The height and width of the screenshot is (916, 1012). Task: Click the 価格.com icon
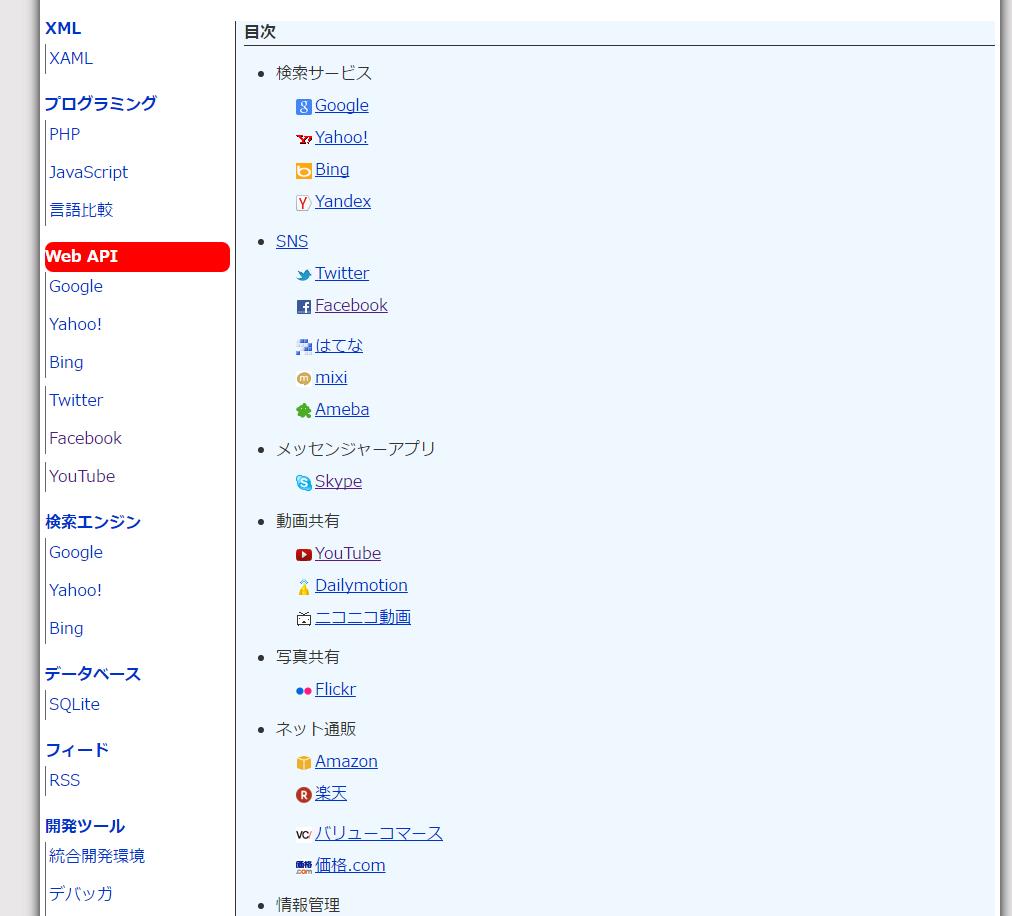click(303, 867)
